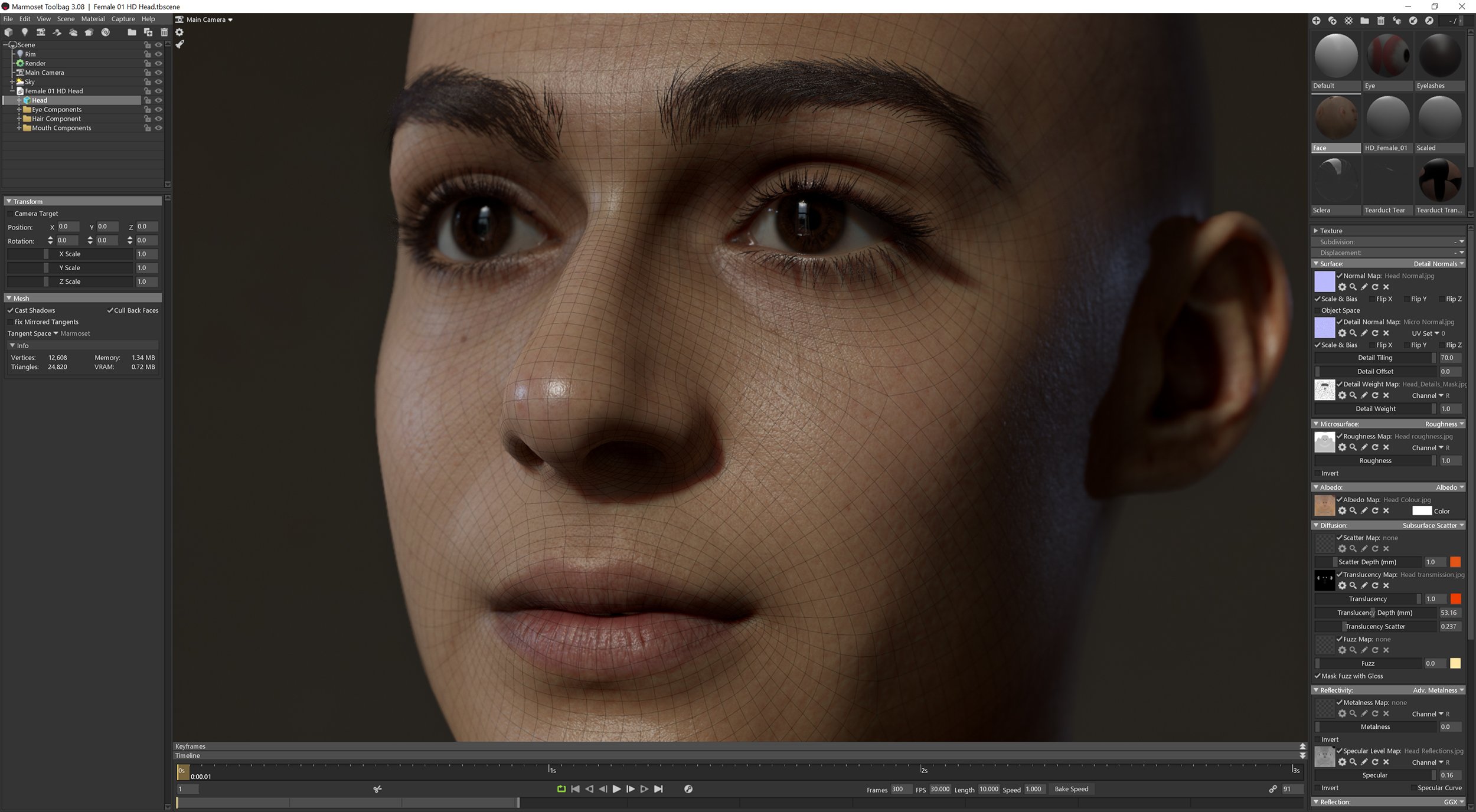Open Normal Map settings with its gear icon
This screenshot has width=1476, height=812.
coord(1342,287)
